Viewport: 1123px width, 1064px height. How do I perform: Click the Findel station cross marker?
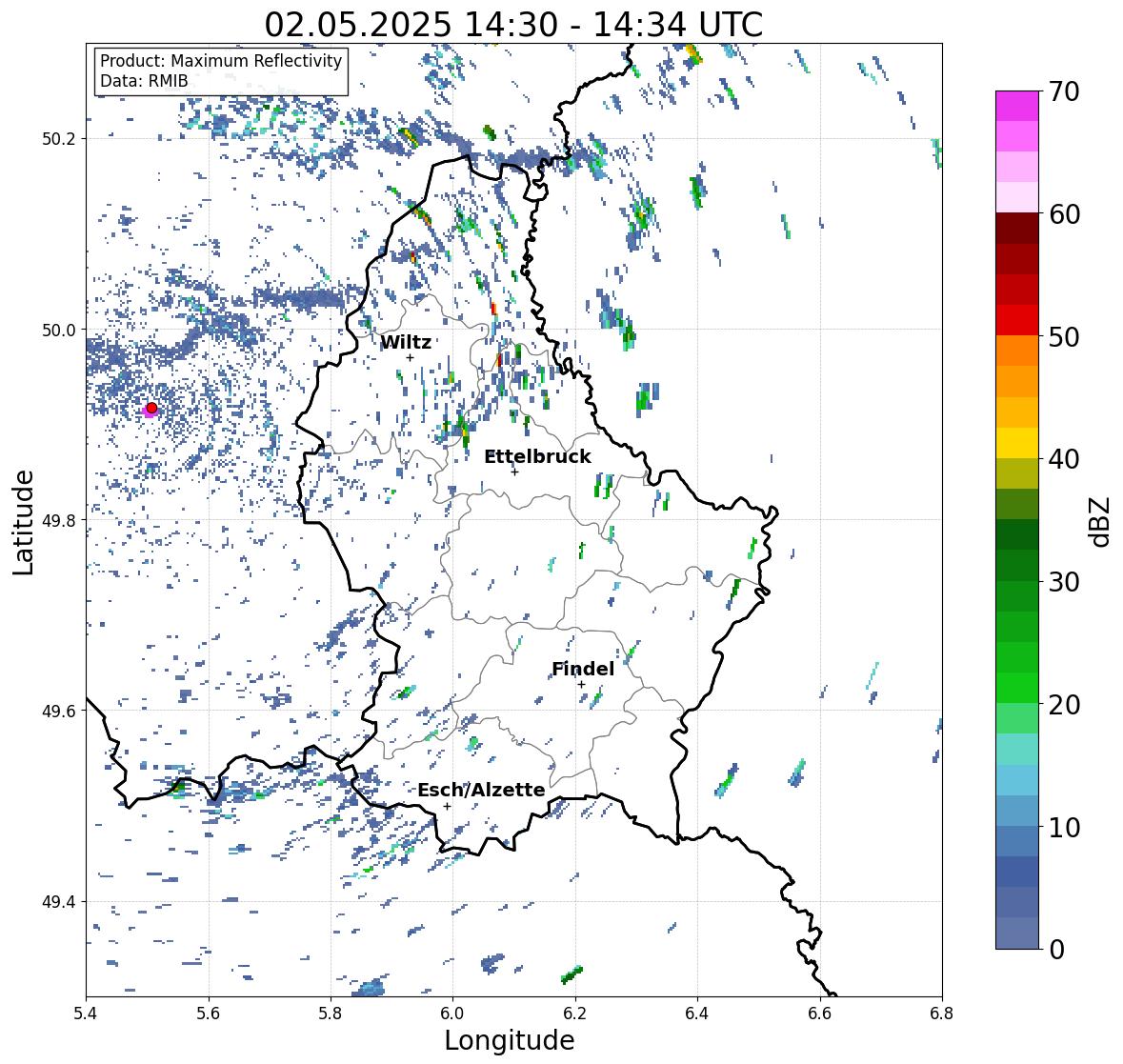582,685
